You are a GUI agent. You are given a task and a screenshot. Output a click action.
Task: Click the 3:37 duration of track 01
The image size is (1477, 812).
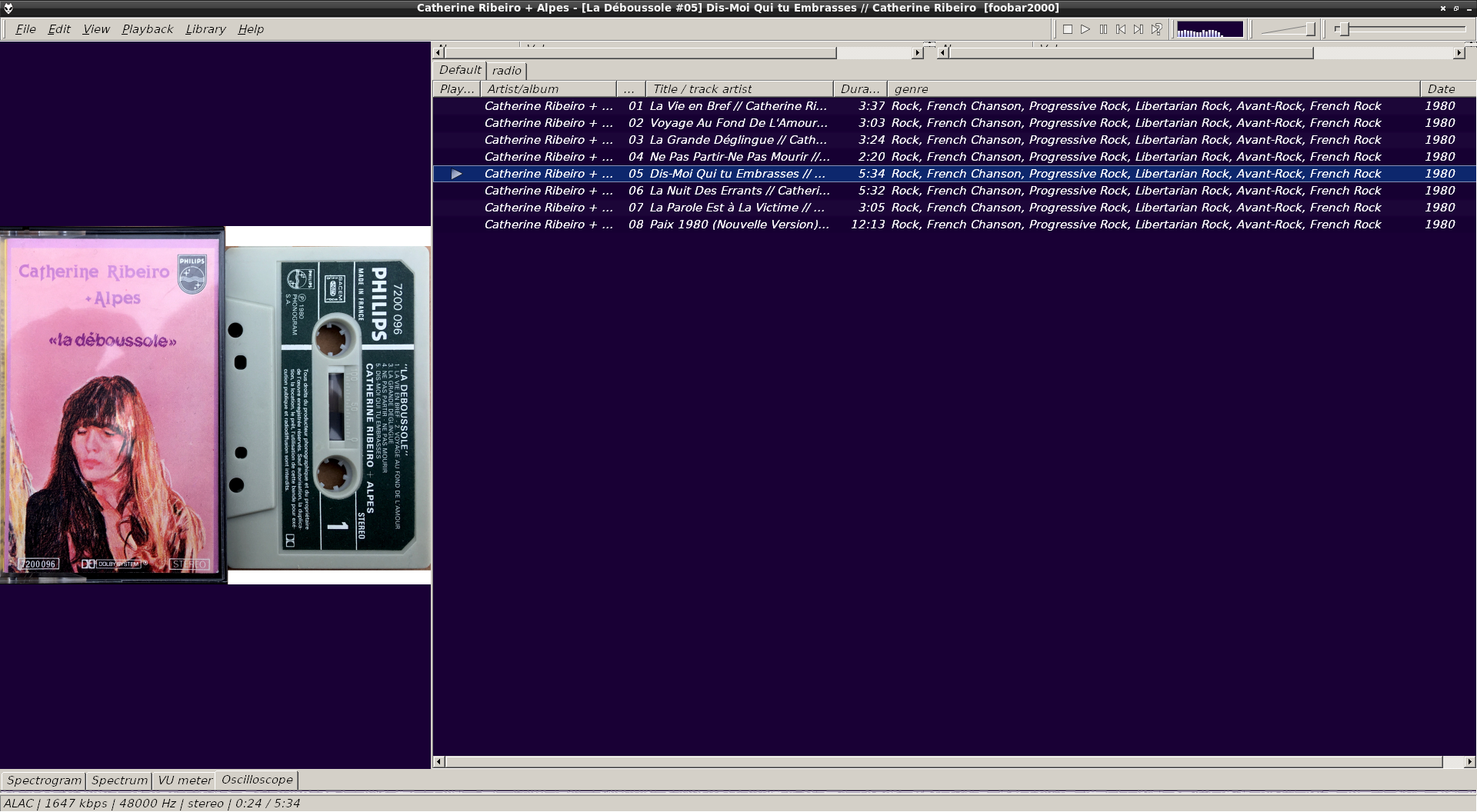point(872,106)
